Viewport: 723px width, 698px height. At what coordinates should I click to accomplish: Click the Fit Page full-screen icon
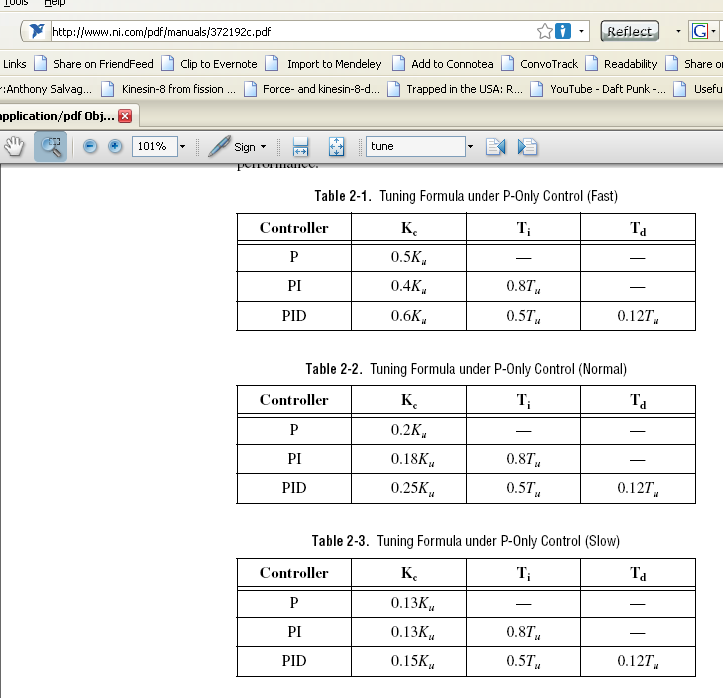[x=336, y=147]
